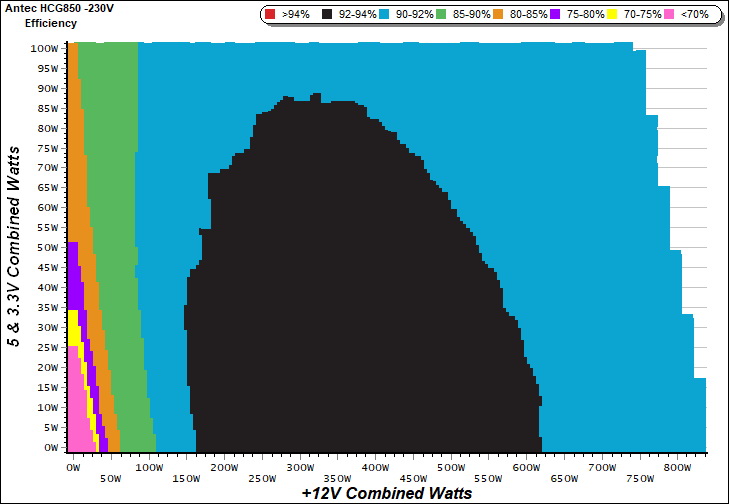The image size is (729, 504).
Task: Click the 800W tick label on the x-axis
Action: point(677,467)
